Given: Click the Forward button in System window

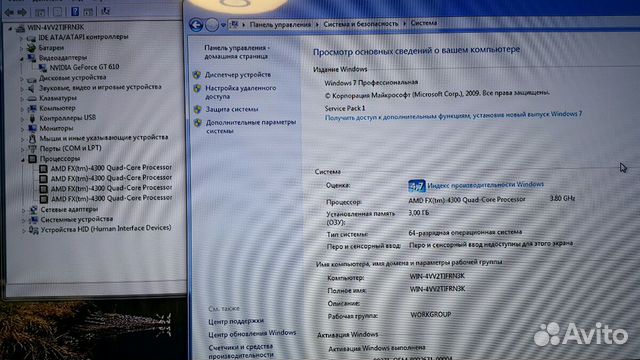Looking at the screenshot, I should coord(211,25).
